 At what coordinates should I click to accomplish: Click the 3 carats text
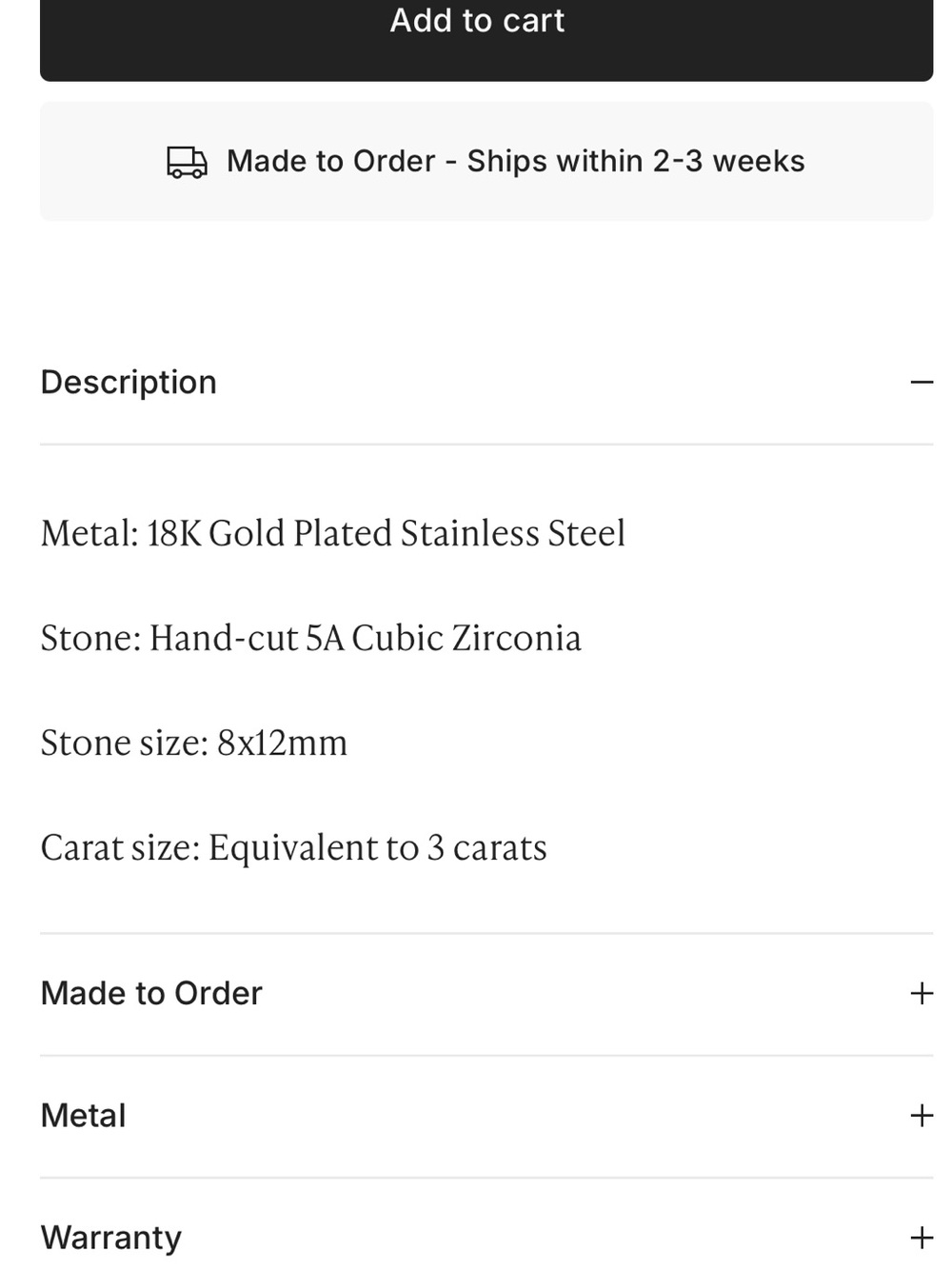click(486, 847)
